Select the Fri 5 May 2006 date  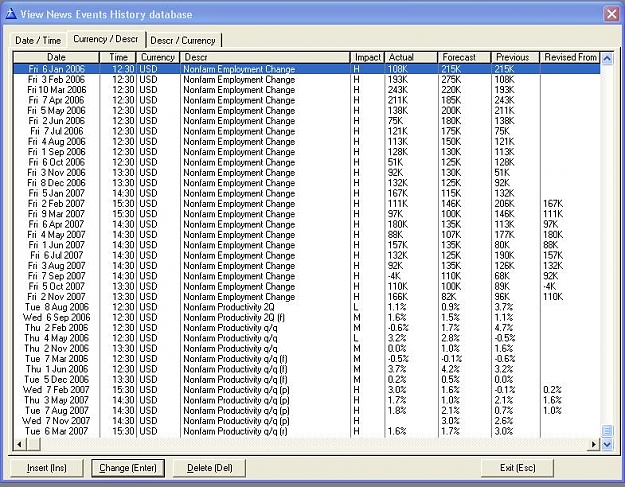pyautogui.click(x=56, y=110)
